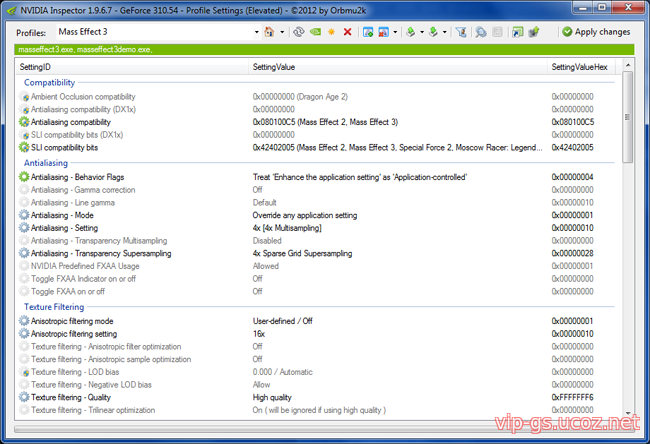Open the dropdown next to the remove application icon
Image resolution: width=650 pixels, height=444 pixels.
click(395, 32)
